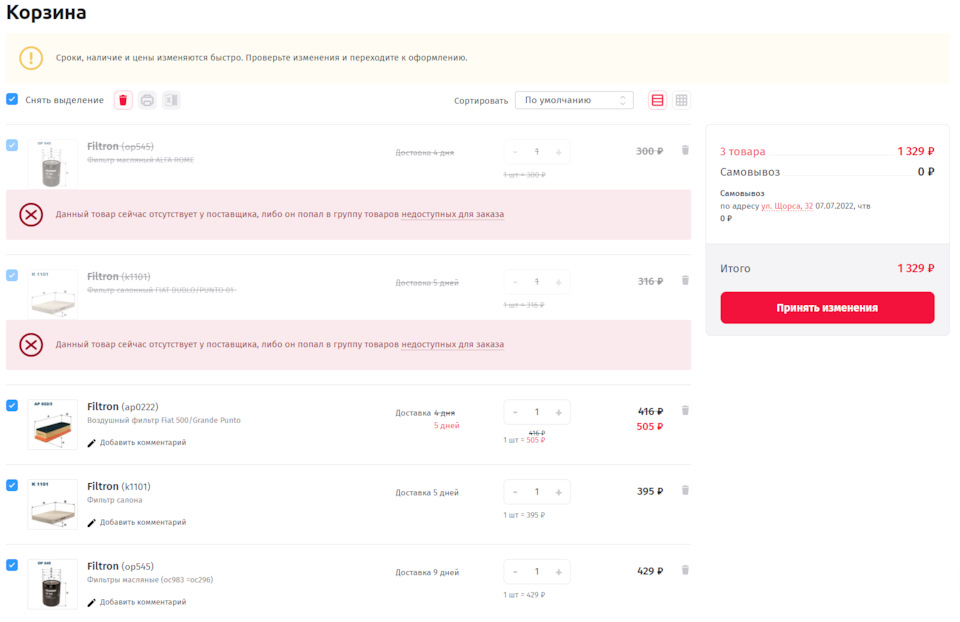
Task: Click the Итого total label
Action: [x=735, y=268]
